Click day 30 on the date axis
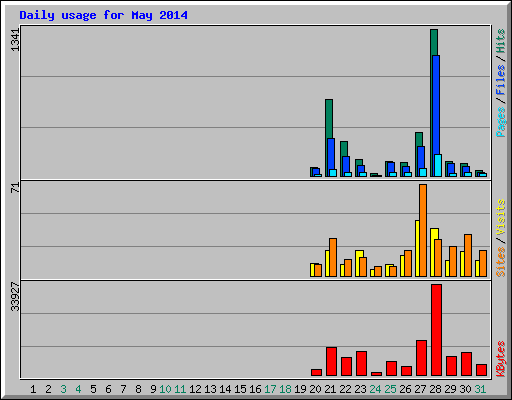Screen dimensions: 512x400 click(x=465, y=389)
